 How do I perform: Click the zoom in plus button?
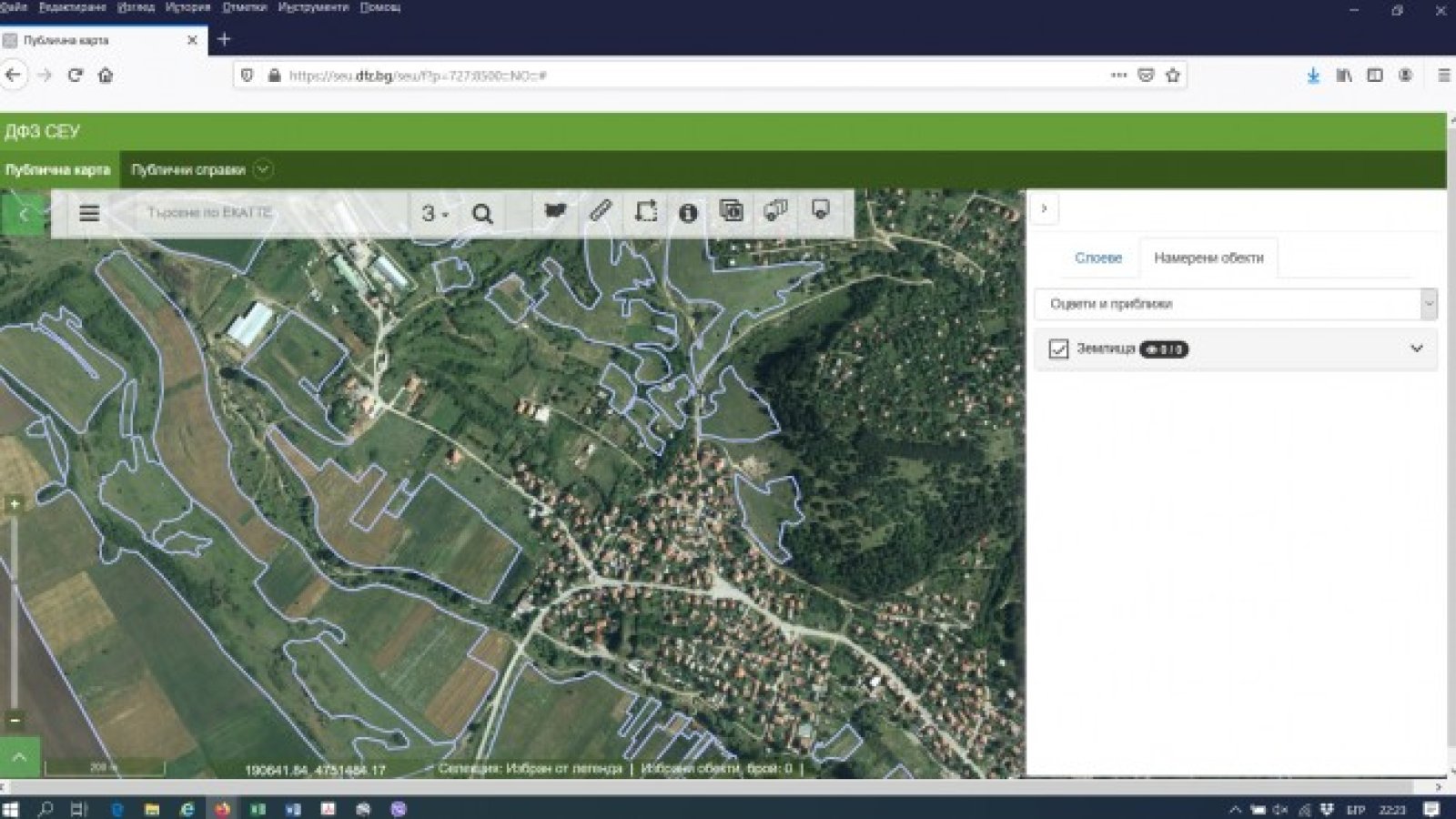pyautogui.click(x=15, y=504)
